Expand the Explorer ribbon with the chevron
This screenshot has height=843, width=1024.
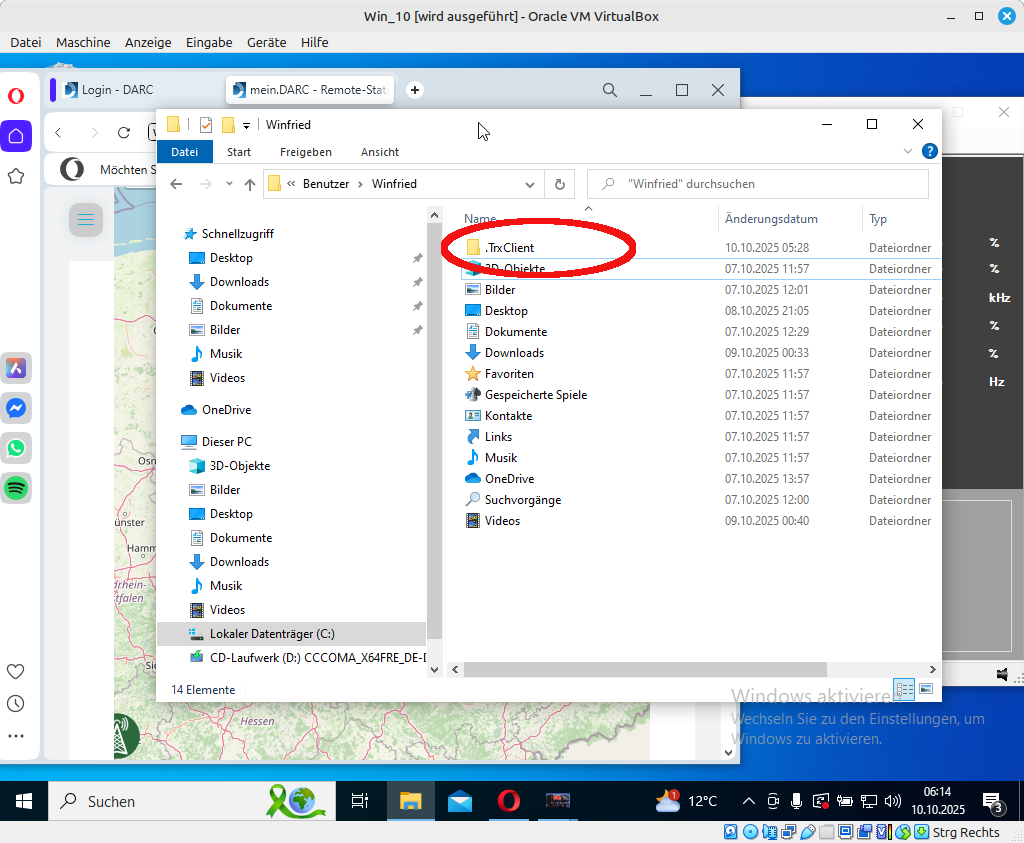point(908,152)
